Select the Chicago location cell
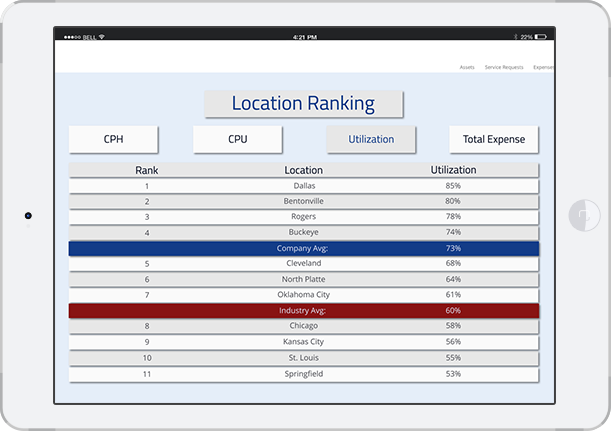This screenshot has width=611, height=434. (x=304, y=326)
